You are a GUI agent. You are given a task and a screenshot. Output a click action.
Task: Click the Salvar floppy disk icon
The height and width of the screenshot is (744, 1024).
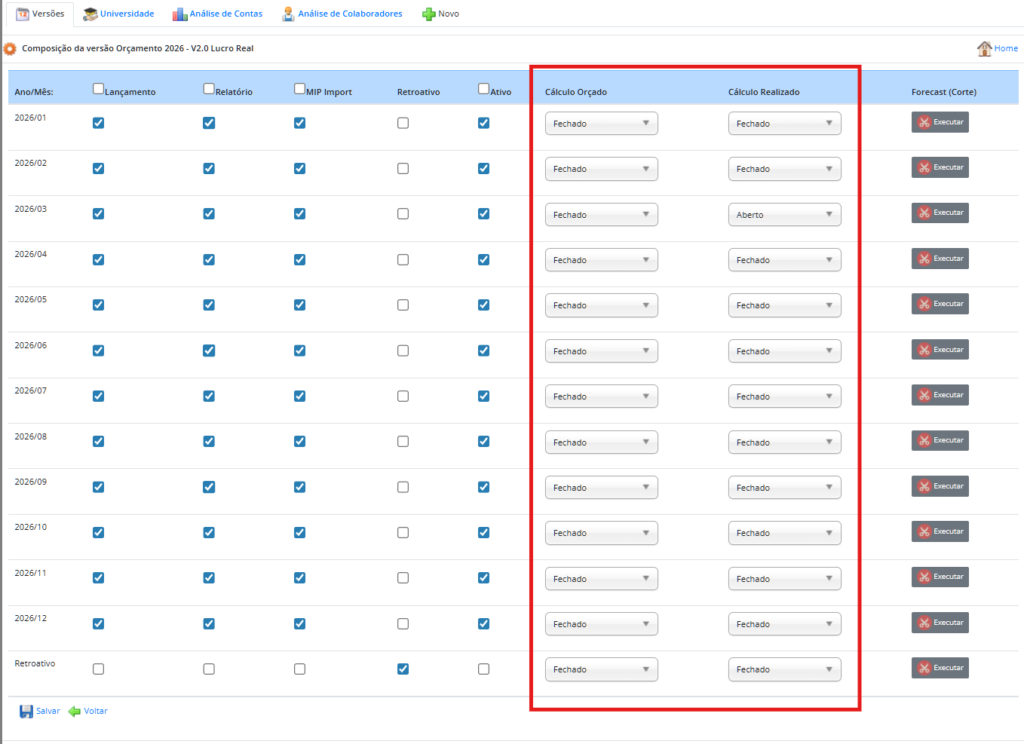[x=26, y=711]
